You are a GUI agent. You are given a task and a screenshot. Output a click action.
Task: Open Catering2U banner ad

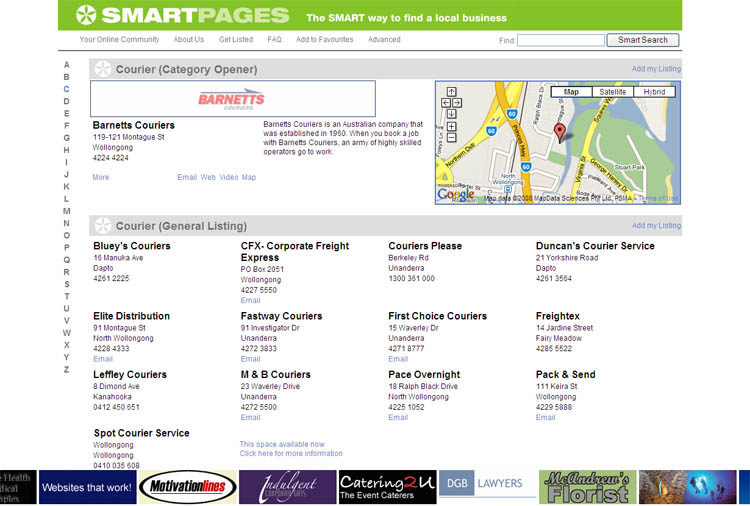tap(387, 487)
